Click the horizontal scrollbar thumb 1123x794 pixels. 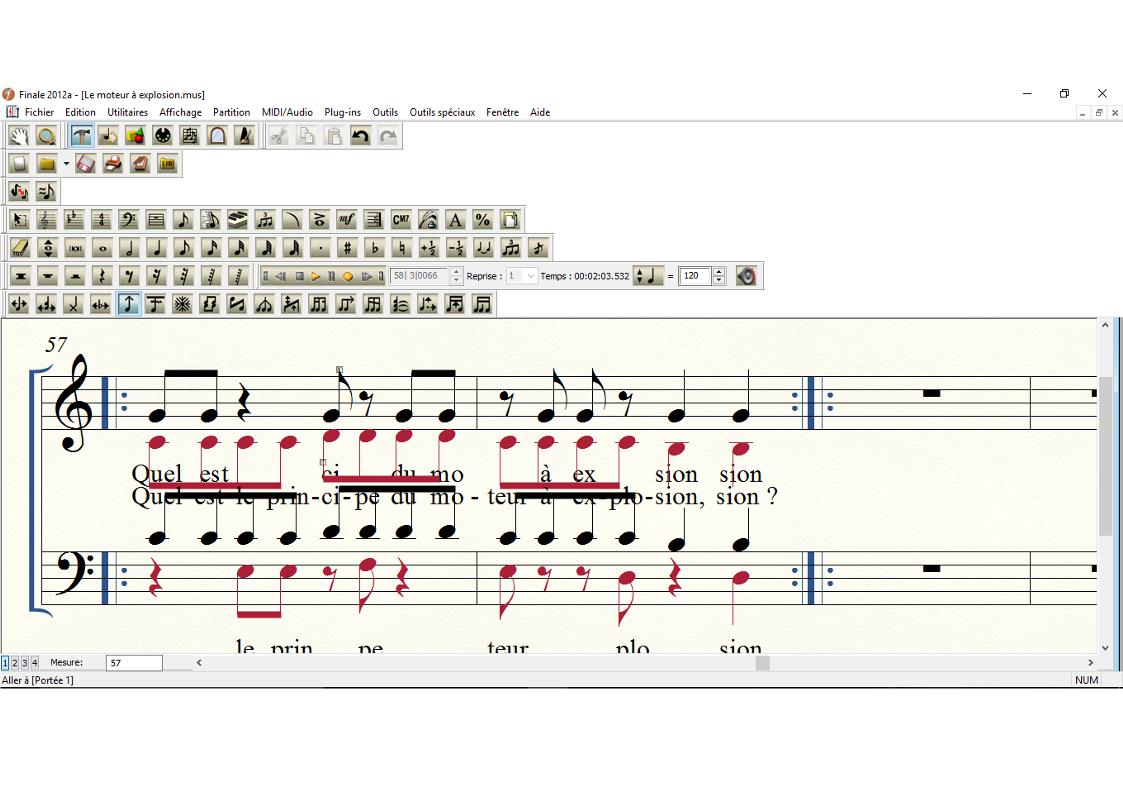pyautogui.click(x=762, y=662)
